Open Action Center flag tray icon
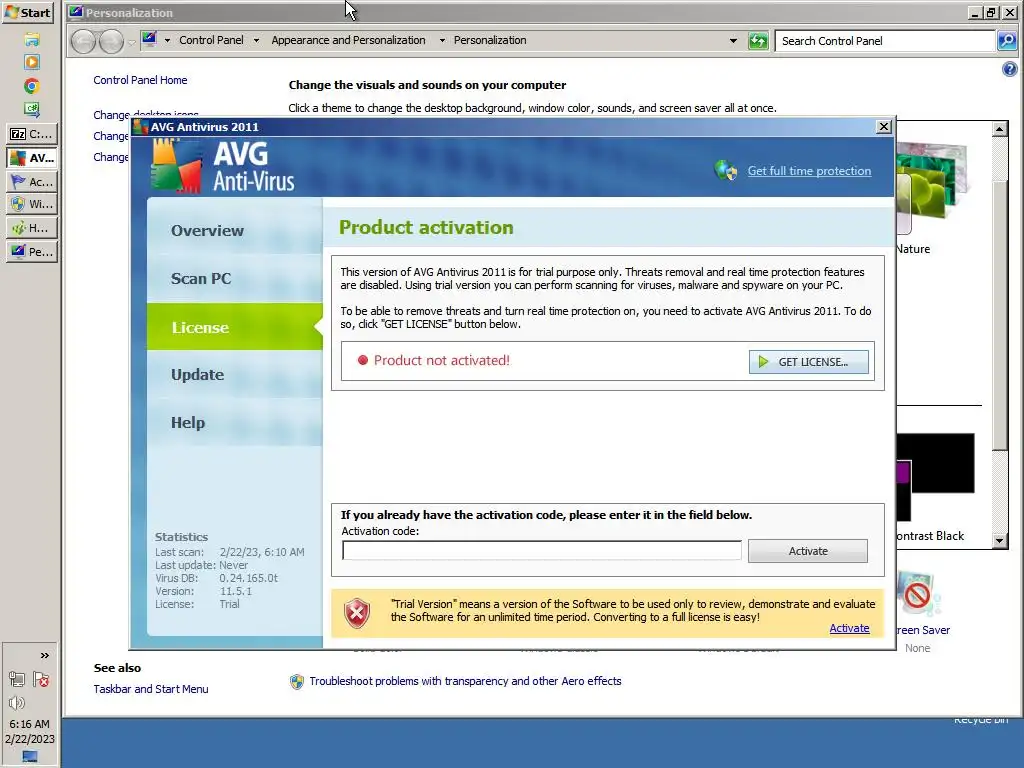Screen dimensions: 1024x768 41,679
